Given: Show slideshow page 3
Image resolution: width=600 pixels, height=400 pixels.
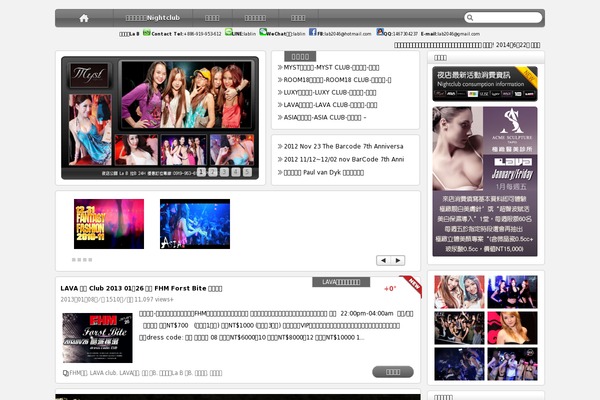Looking at the screenshot, I should [x=225, y=172].
